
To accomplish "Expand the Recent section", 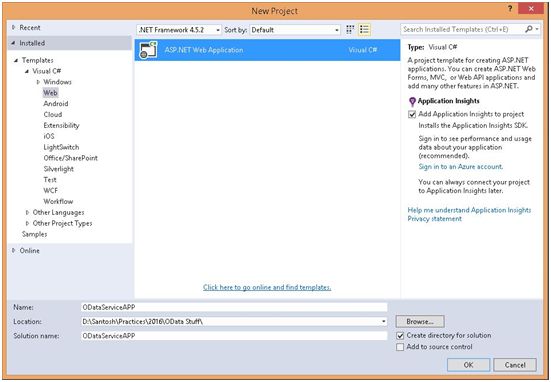I will tap(13, 27).
